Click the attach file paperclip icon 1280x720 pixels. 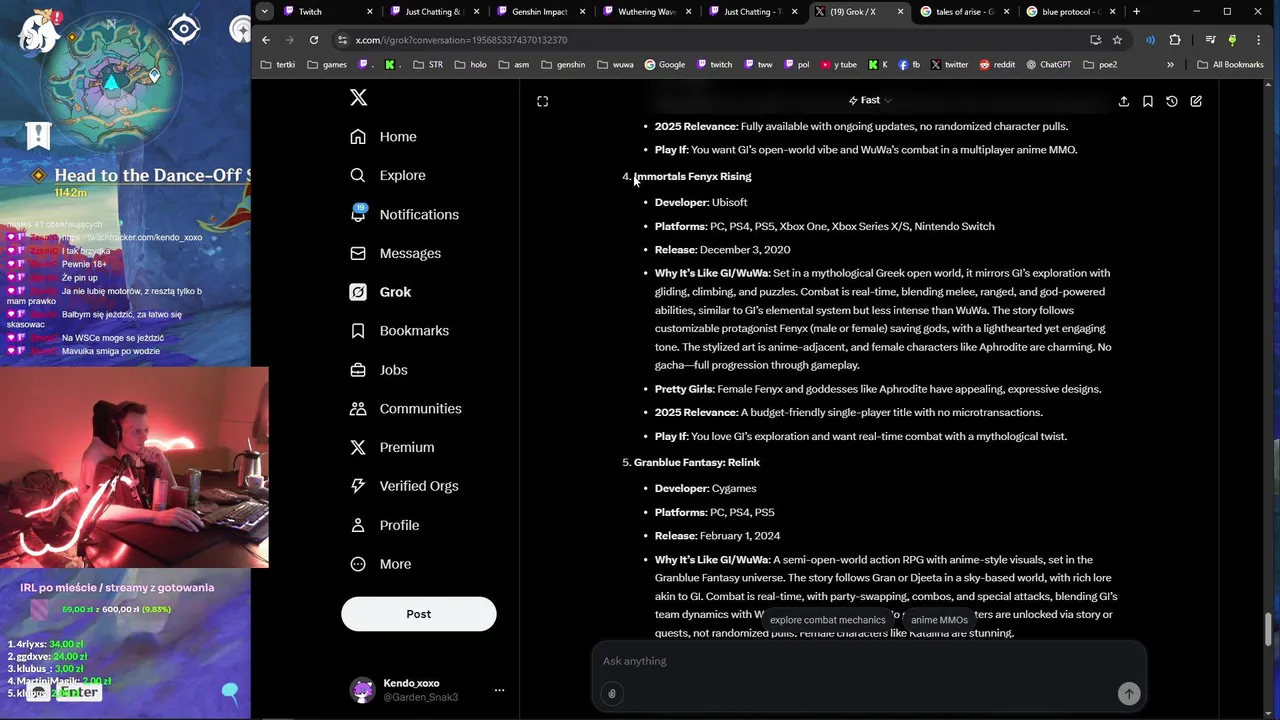pyautogui.click(x=612, y=694)
